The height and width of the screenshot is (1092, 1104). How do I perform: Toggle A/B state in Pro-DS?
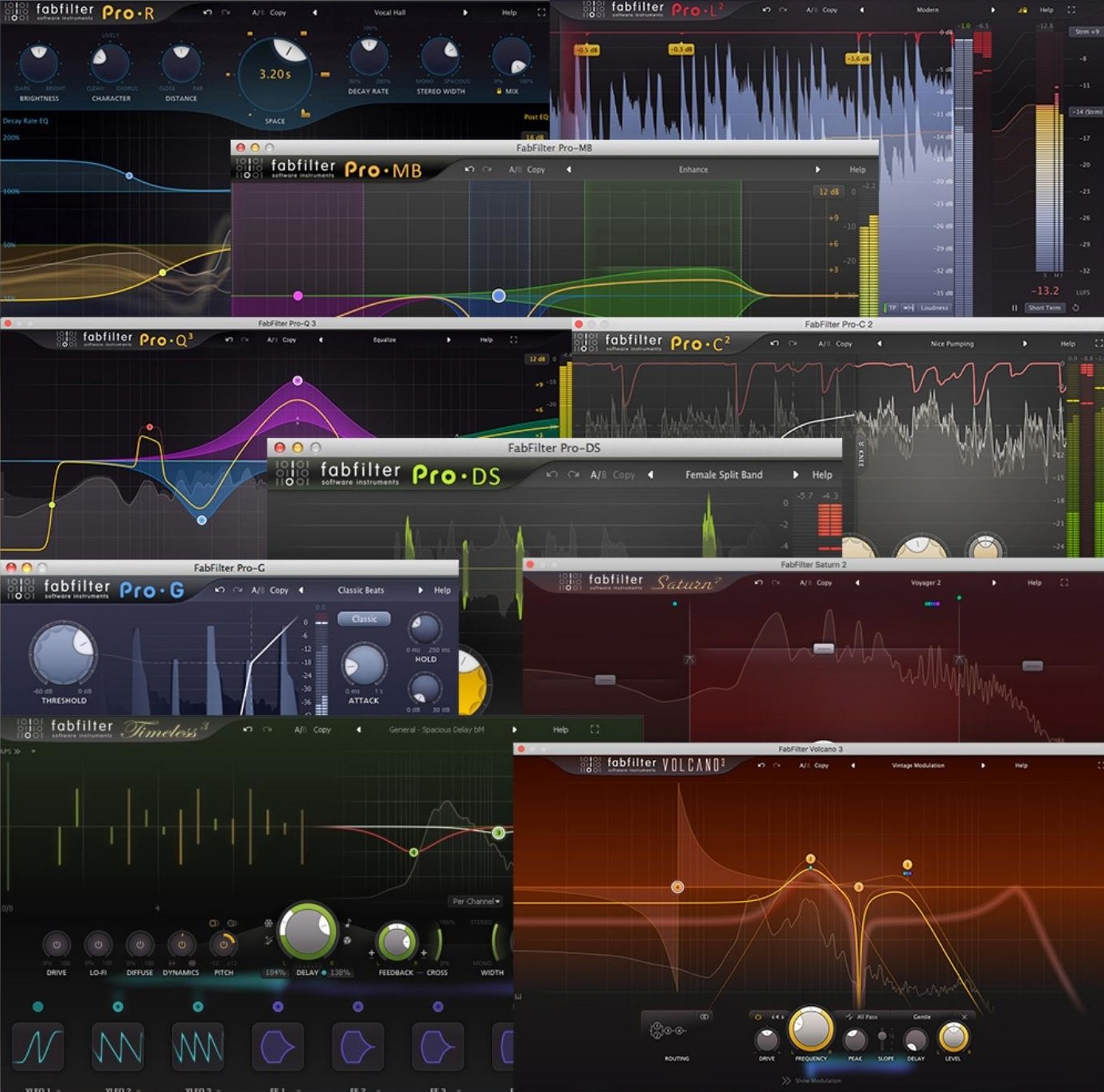click(598, 474)
